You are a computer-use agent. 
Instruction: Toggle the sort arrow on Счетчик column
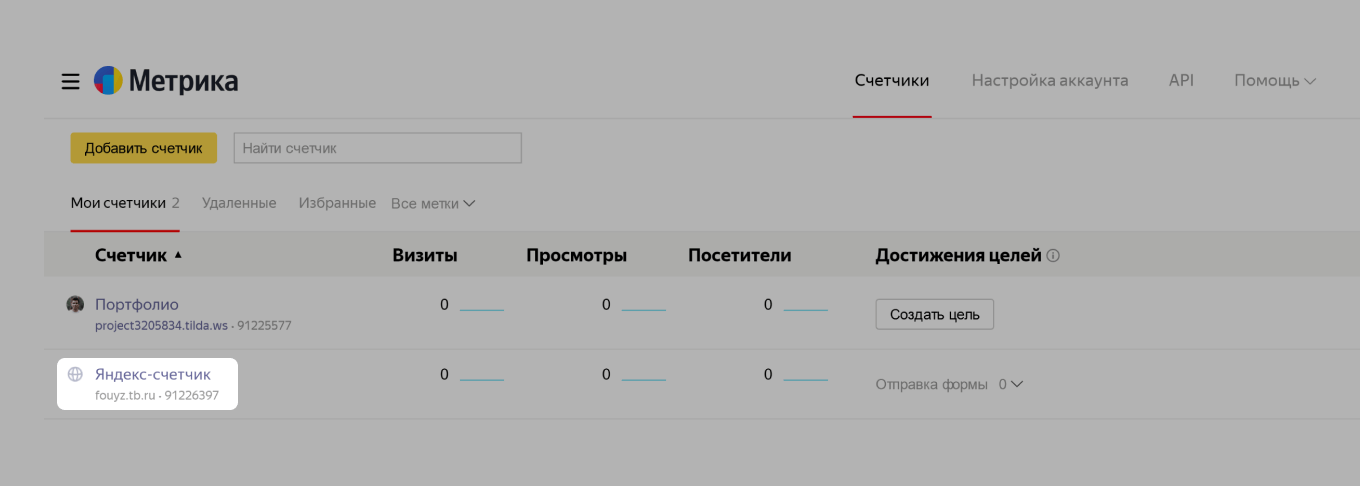(x=178, y=255)
